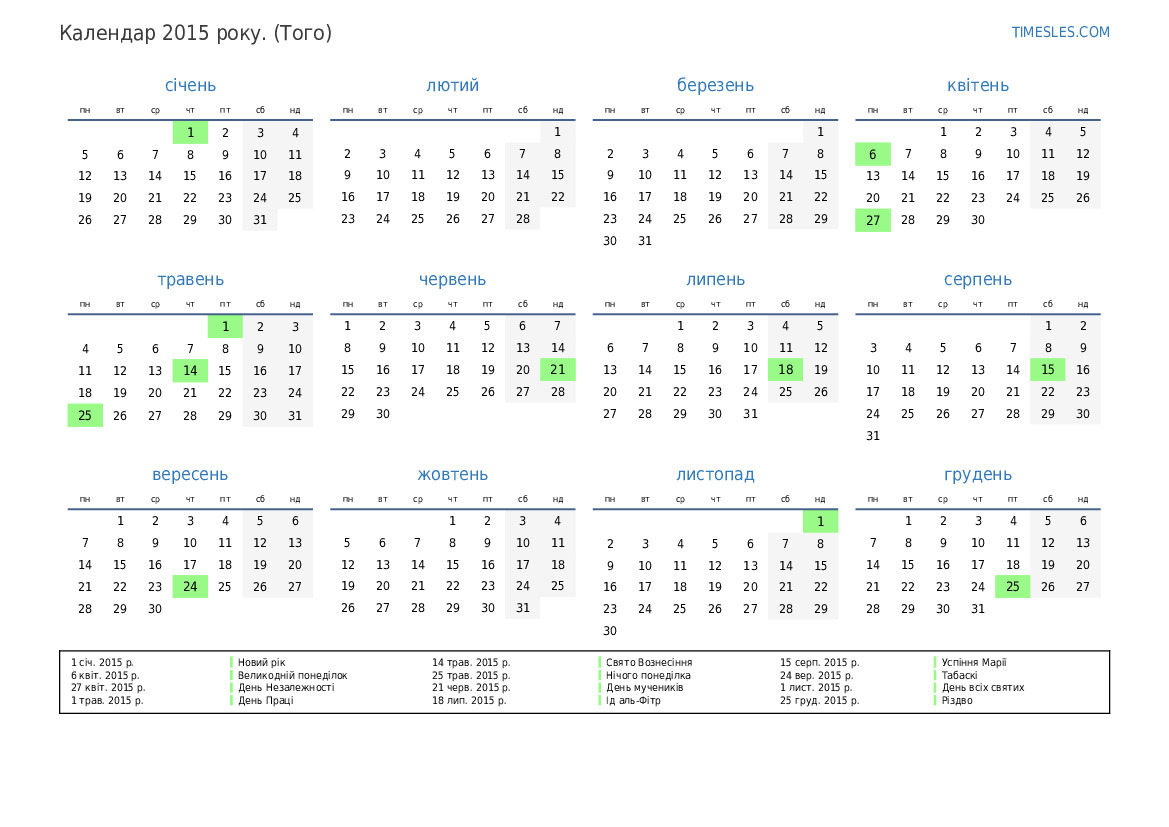Click January 31 date cell
The width and height of the screenshot is (1169, 827).
[x=259, y=220]
